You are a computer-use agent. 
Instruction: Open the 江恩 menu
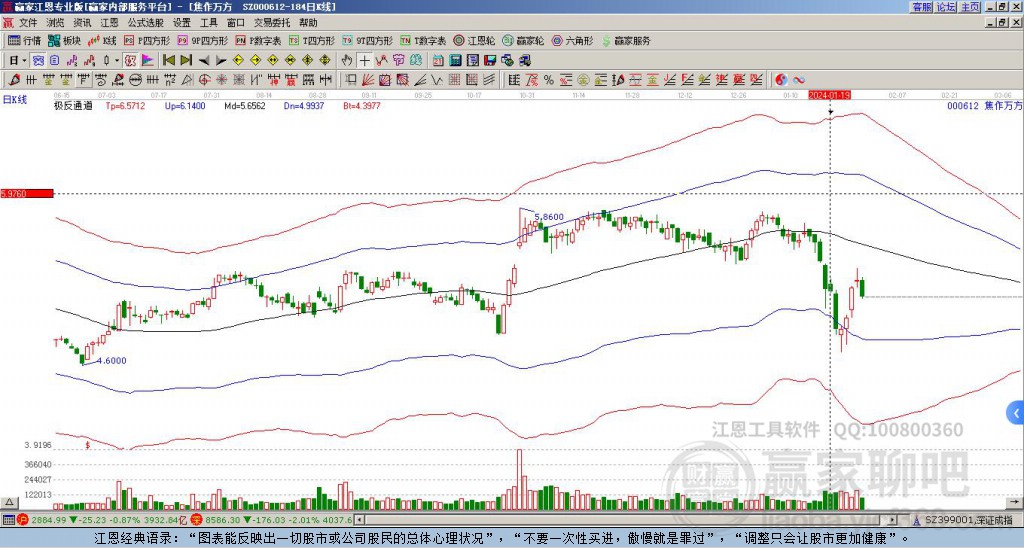point(109,23)
